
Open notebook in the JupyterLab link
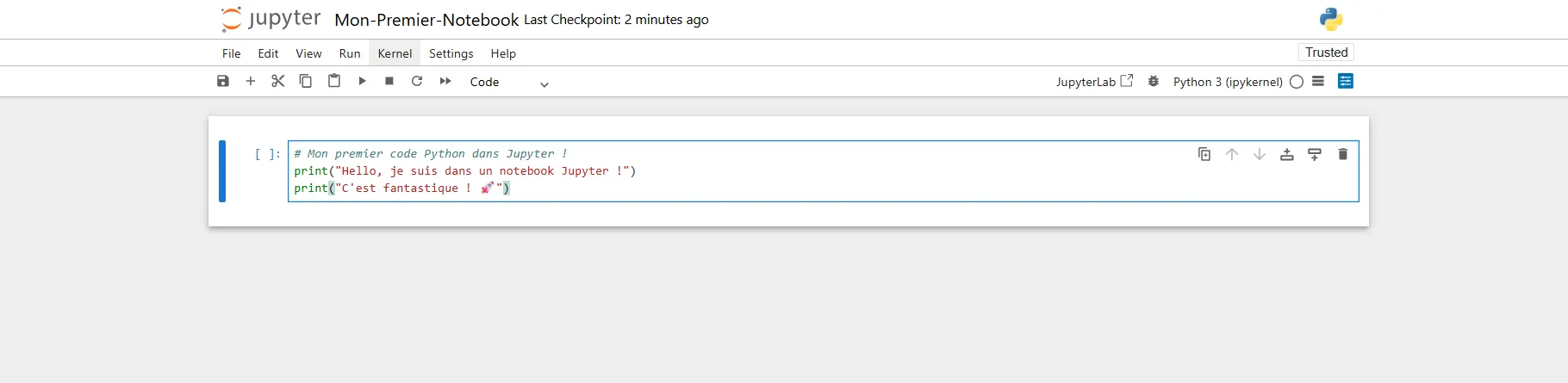point(1094,82)
